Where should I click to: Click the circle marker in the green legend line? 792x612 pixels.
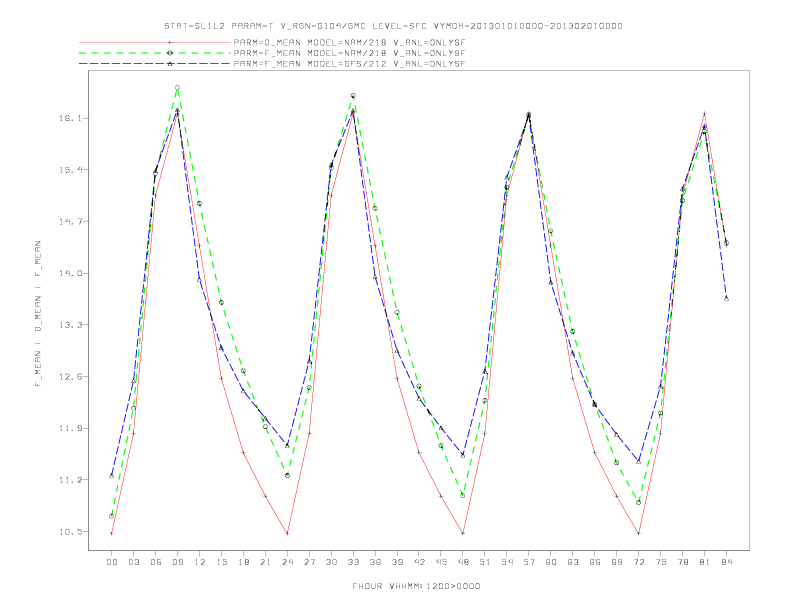pos(170,53)
